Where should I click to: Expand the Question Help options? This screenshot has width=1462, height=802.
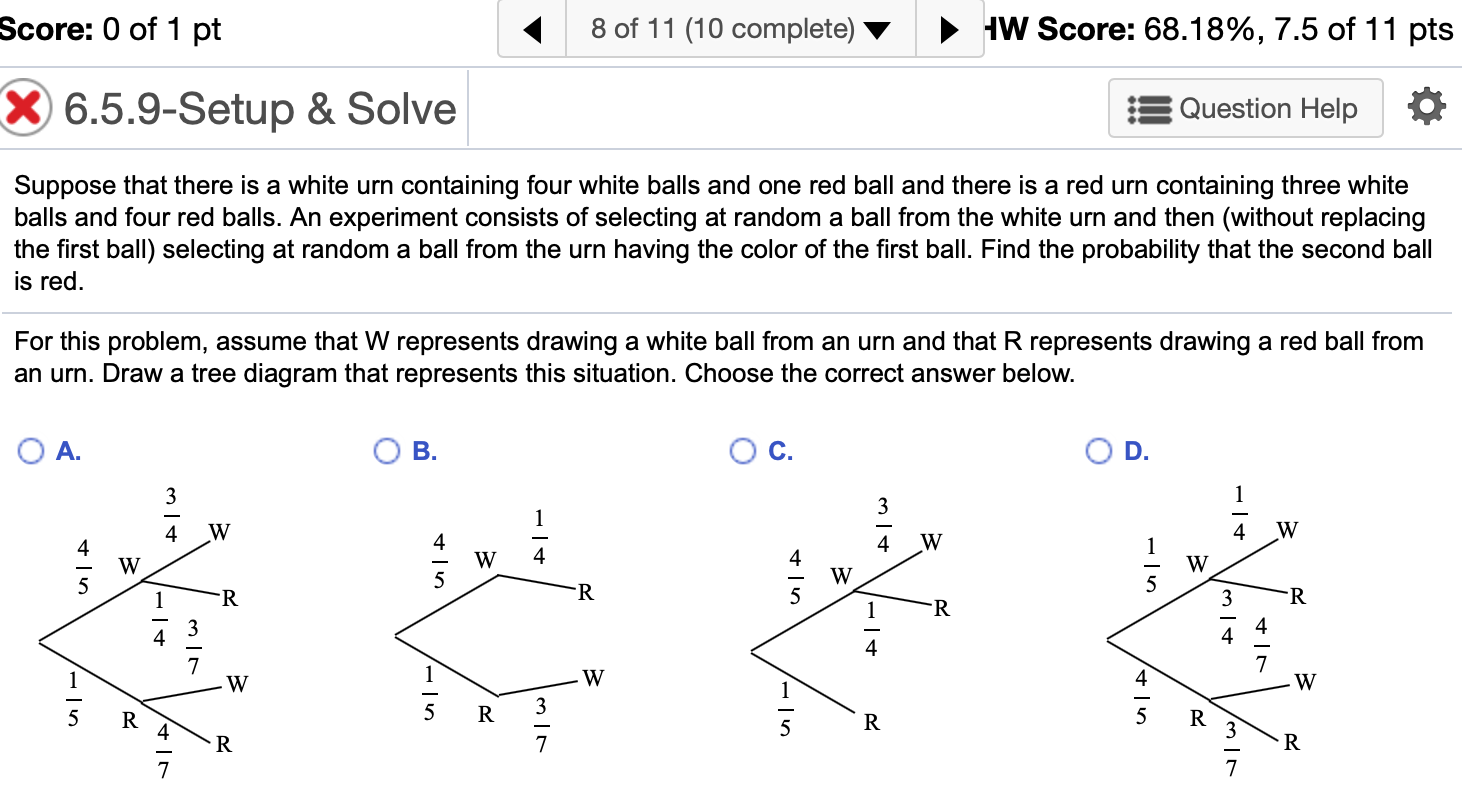(x=1245, y=108)
